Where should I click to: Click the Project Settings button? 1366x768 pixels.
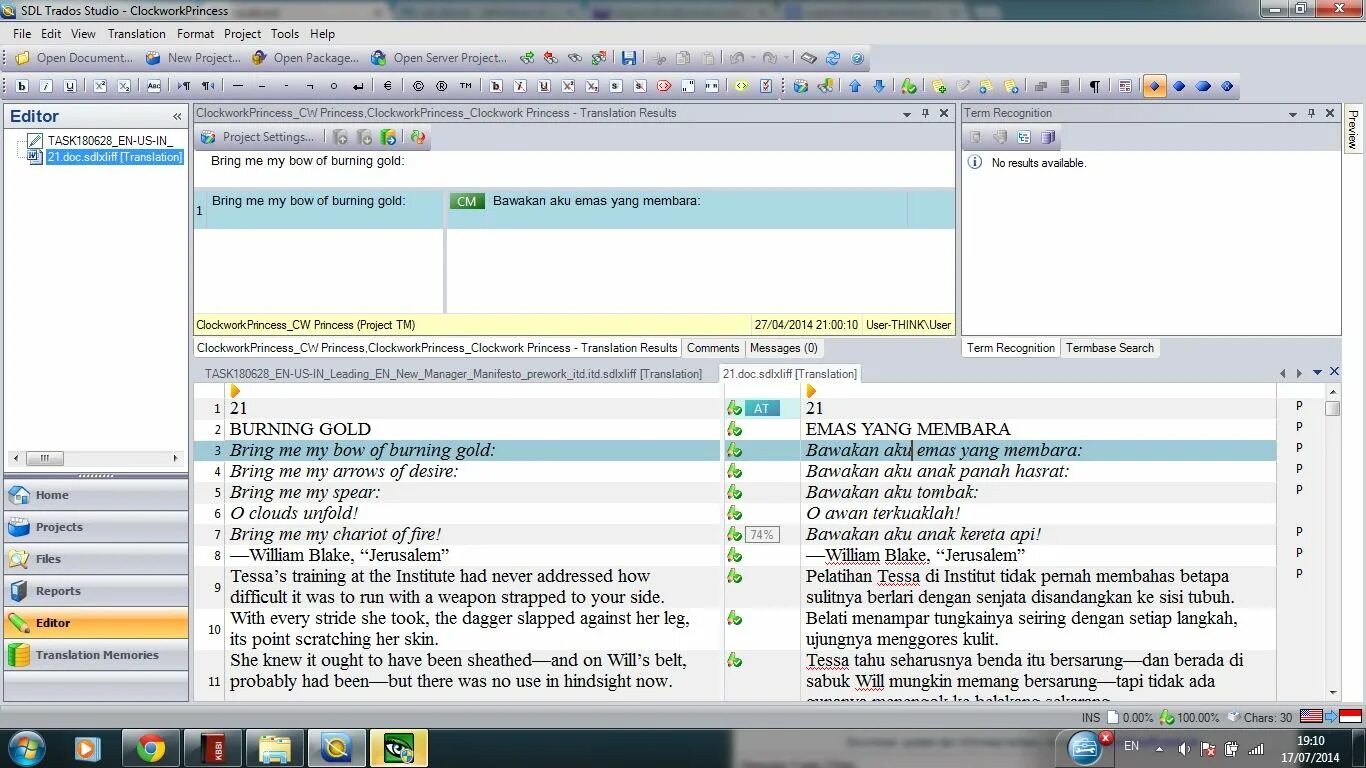(257, 137)
